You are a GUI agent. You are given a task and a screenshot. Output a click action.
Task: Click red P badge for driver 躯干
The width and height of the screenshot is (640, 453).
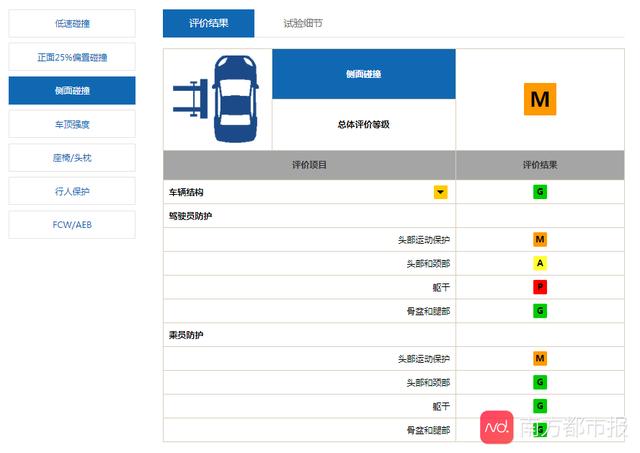tap(540, 287)
